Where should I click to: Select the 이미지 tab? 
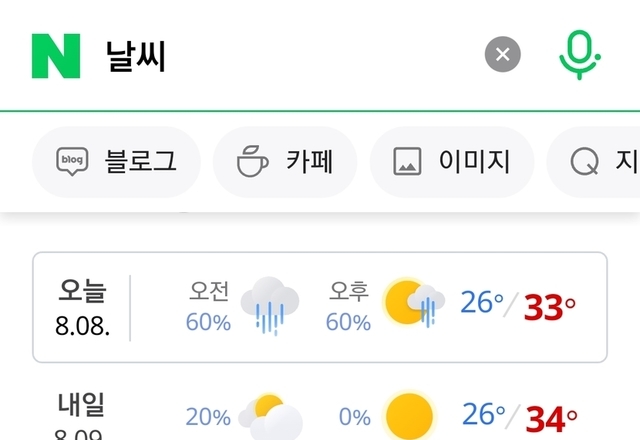pyautogui.click(x=452, y=162)
